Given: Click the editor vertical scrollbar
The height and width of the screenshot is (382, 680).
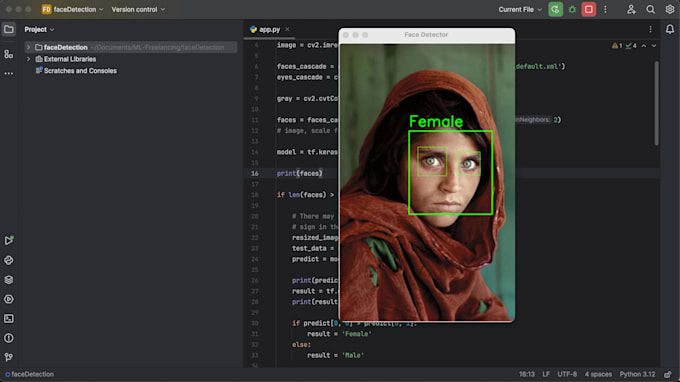Looking at the screenshot, I should tap(656, 103).
